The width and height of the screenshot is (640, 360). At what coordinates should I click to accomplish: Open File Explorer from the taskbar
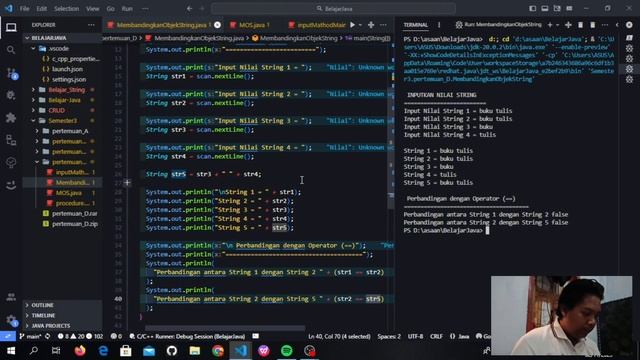(195, 351)
